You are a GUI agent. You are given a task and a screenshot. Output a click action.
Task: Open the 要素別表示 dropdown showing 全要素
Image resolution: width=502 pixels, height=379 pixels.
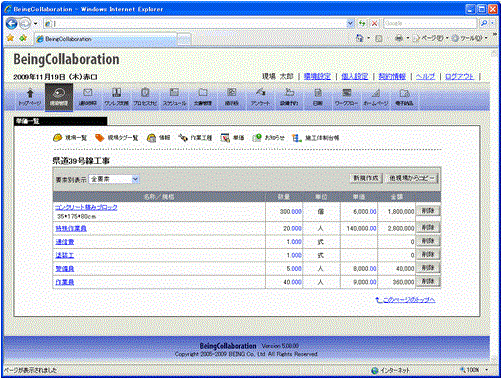(x=114, y=179)
